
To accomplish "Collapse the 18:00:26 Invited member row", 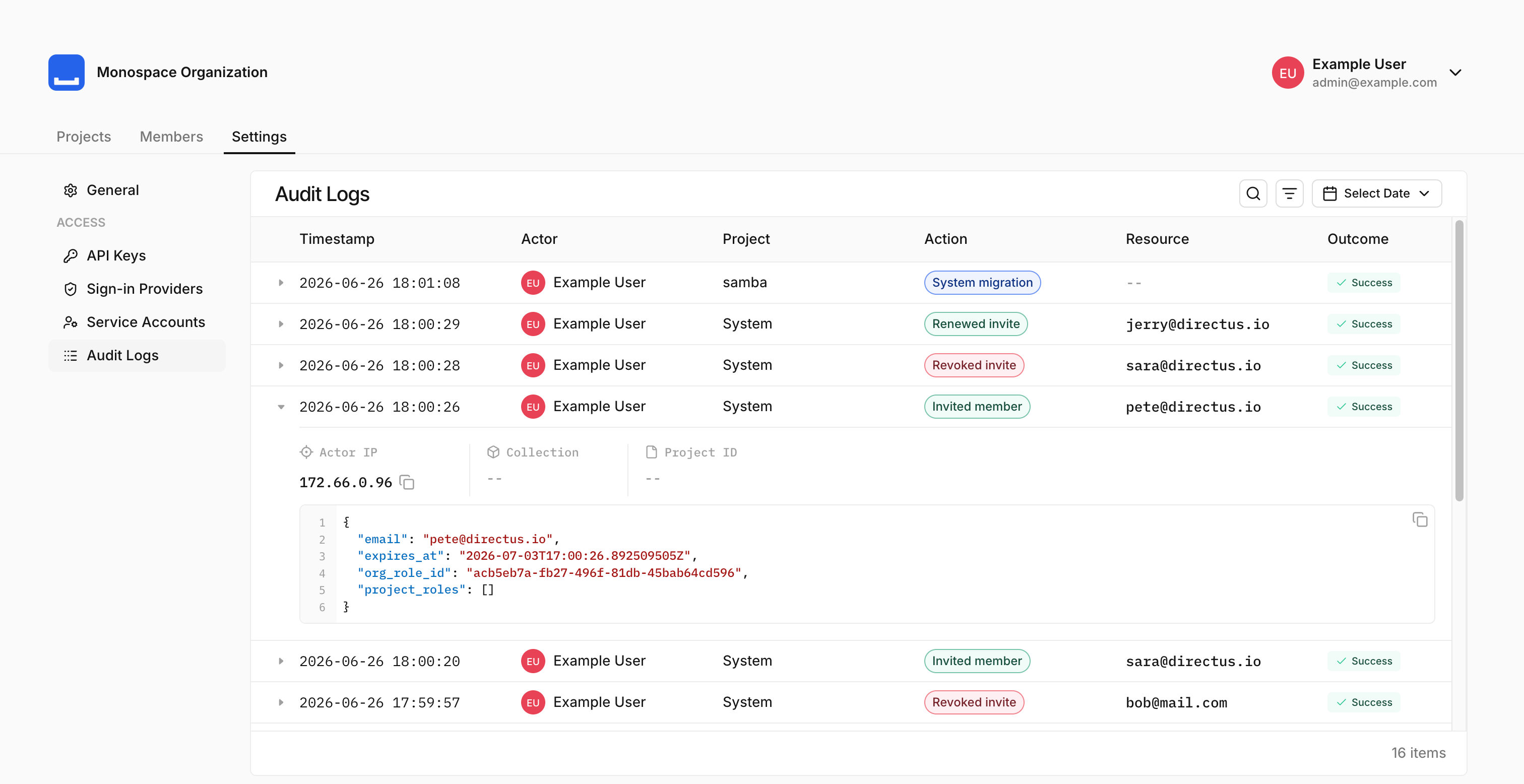I will [x=281, y=407].
